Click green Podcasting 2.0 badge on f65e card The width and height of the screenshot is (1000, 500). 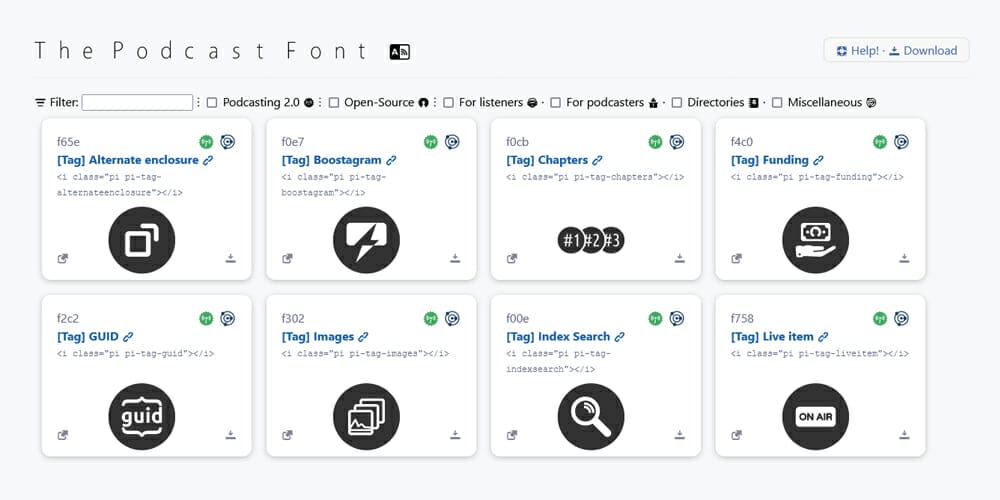click(x=206, y=142)
